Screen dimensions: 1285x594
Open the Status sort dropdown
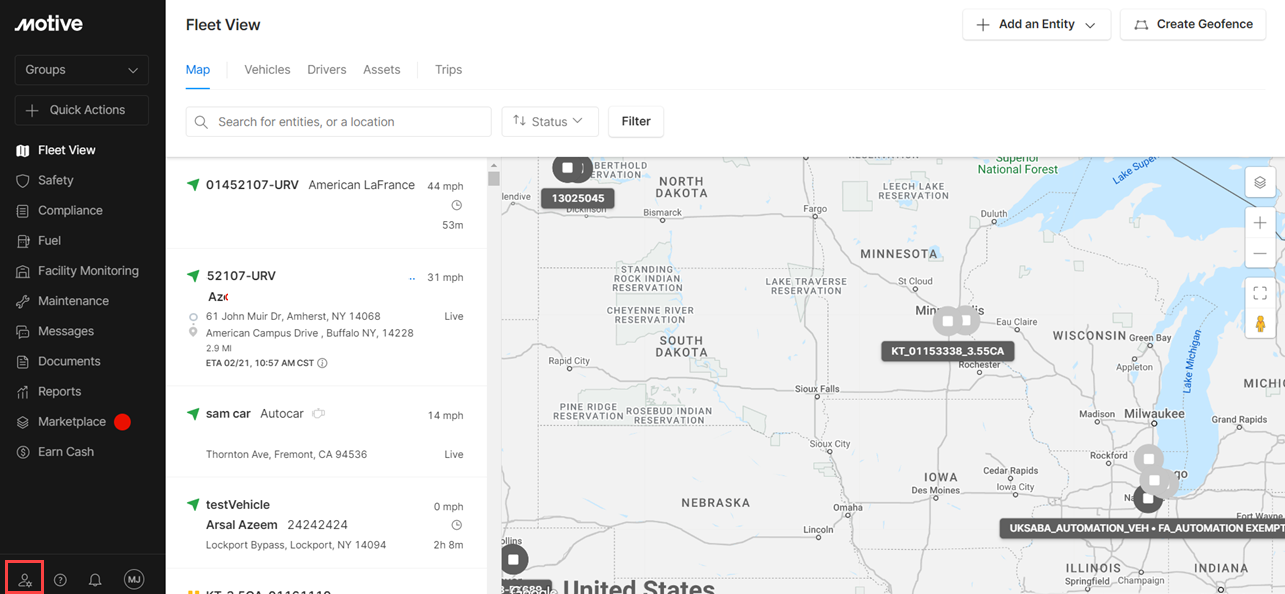tap(550, 122)
